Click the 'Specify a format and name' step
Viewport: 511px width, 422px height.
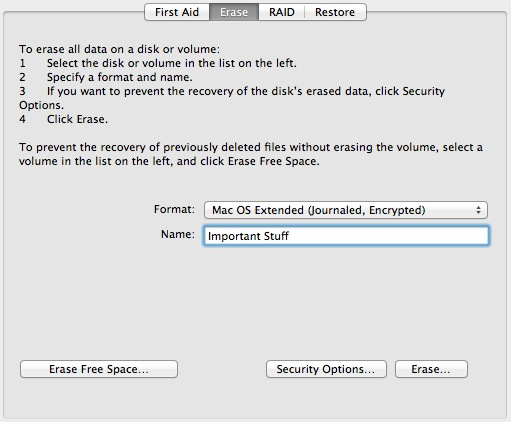[x=120, y=77]
